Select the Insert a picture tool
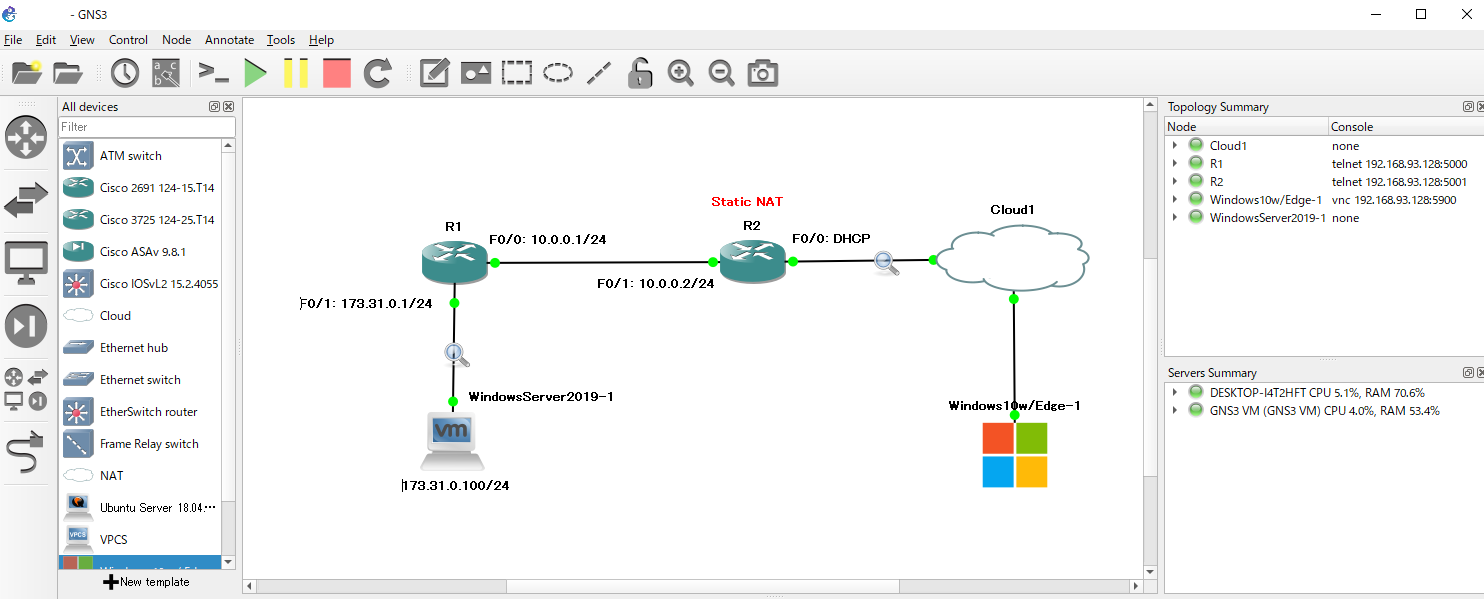1484x599 pixels. [475, 73]
